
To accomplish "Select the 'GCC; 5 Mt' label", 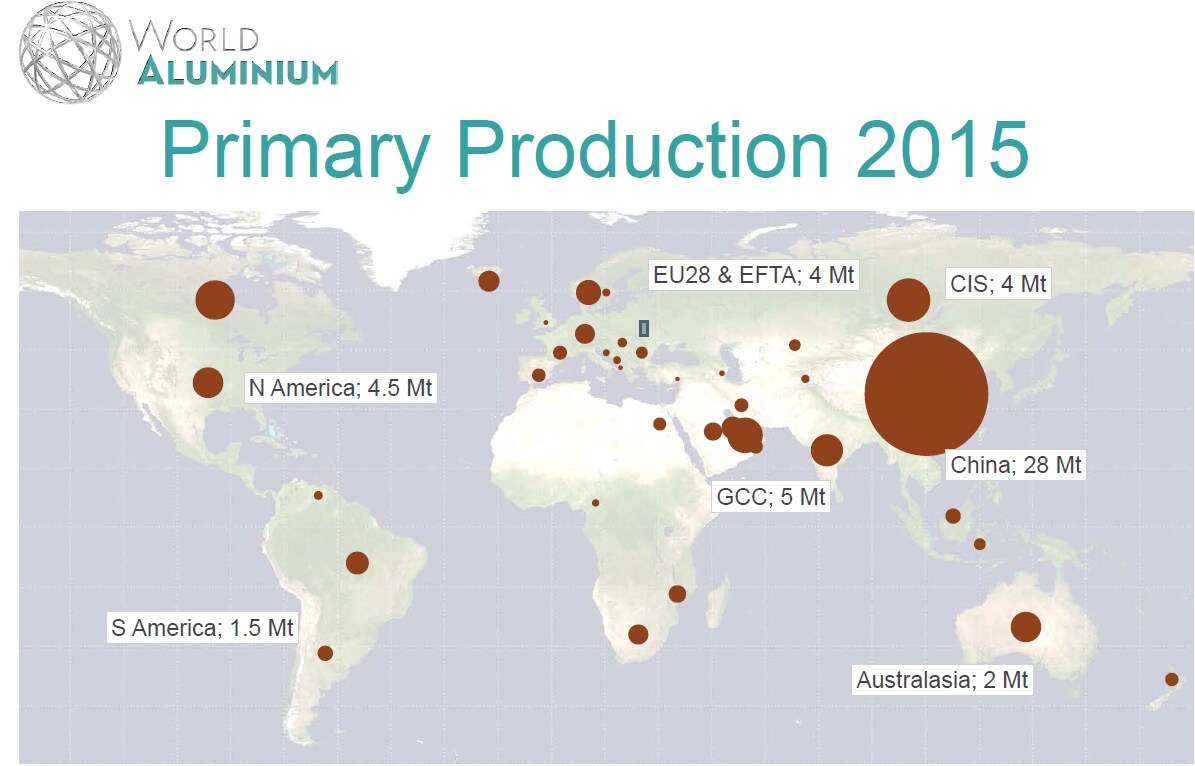I will tap(772, 496).
